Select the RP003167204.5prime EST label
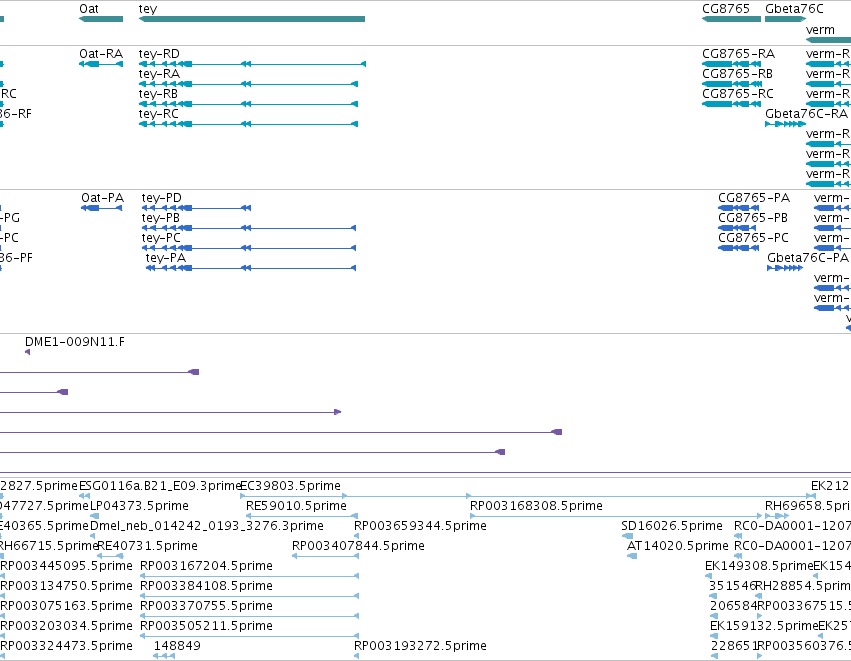The height and width of the screenshot is (661, 851). [206, 566]
